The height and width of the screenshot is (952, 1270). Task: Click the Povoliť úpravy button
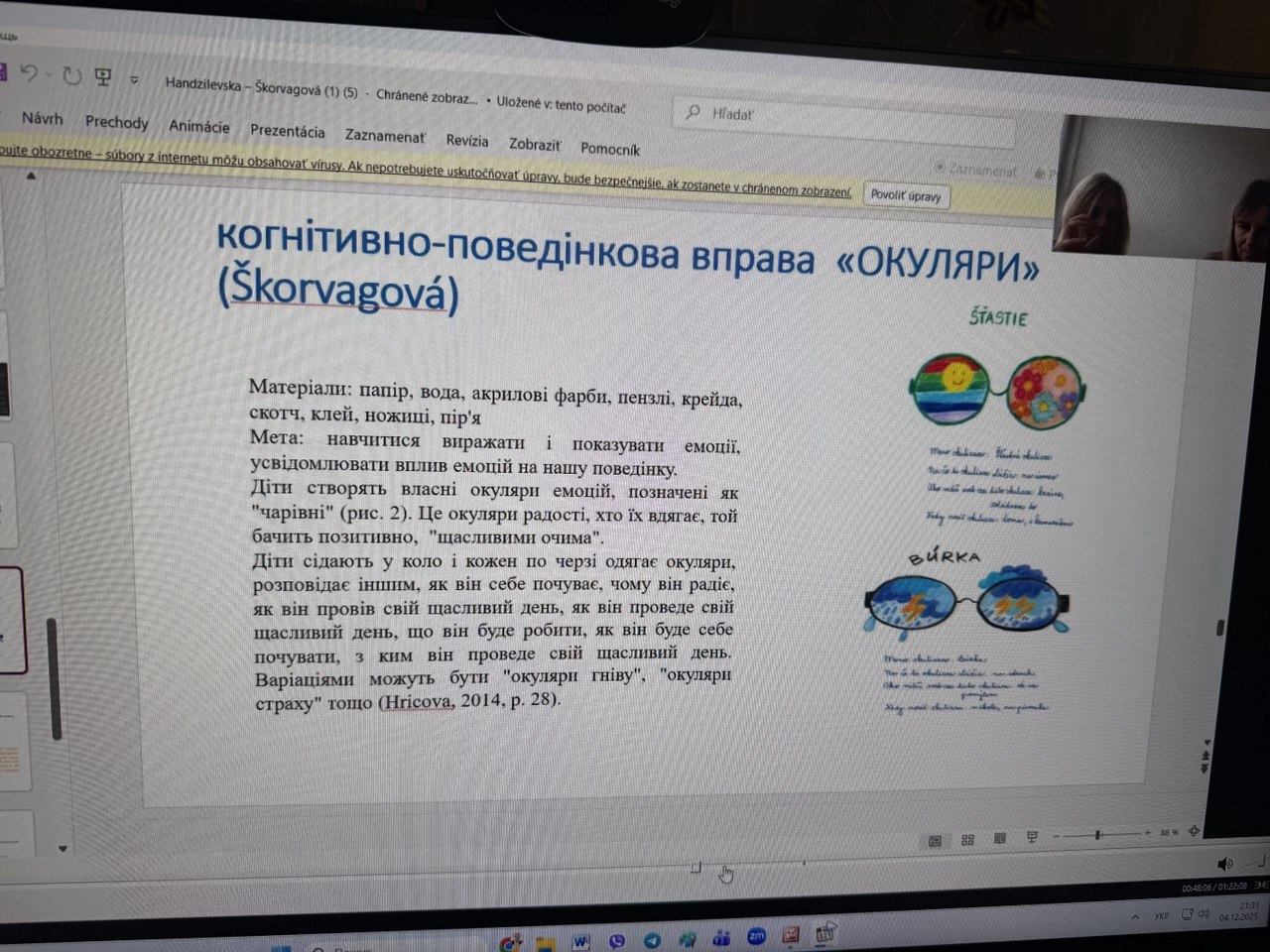906,195
